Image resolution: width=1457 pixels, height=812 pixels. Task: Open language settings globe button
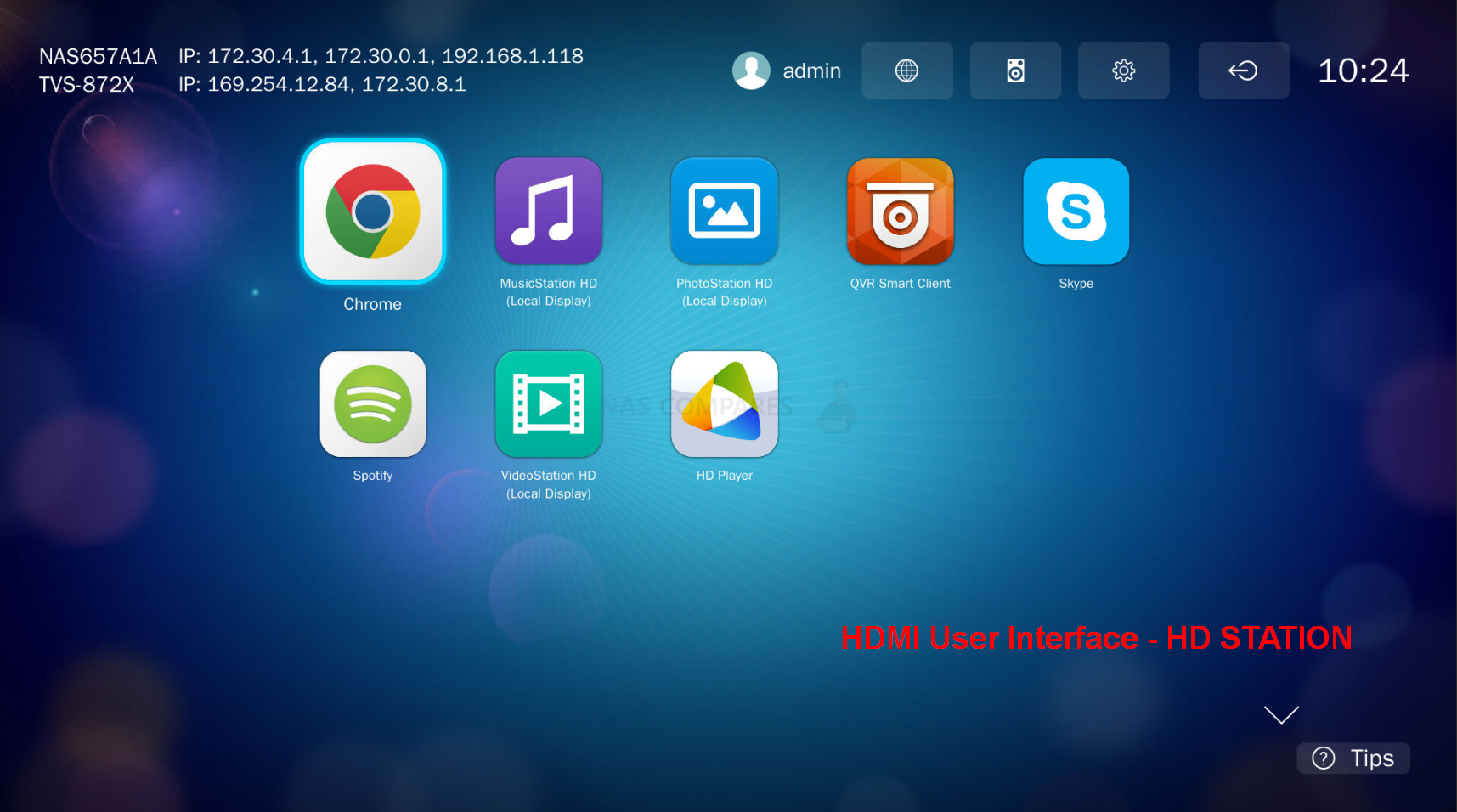tap(907, 70)
